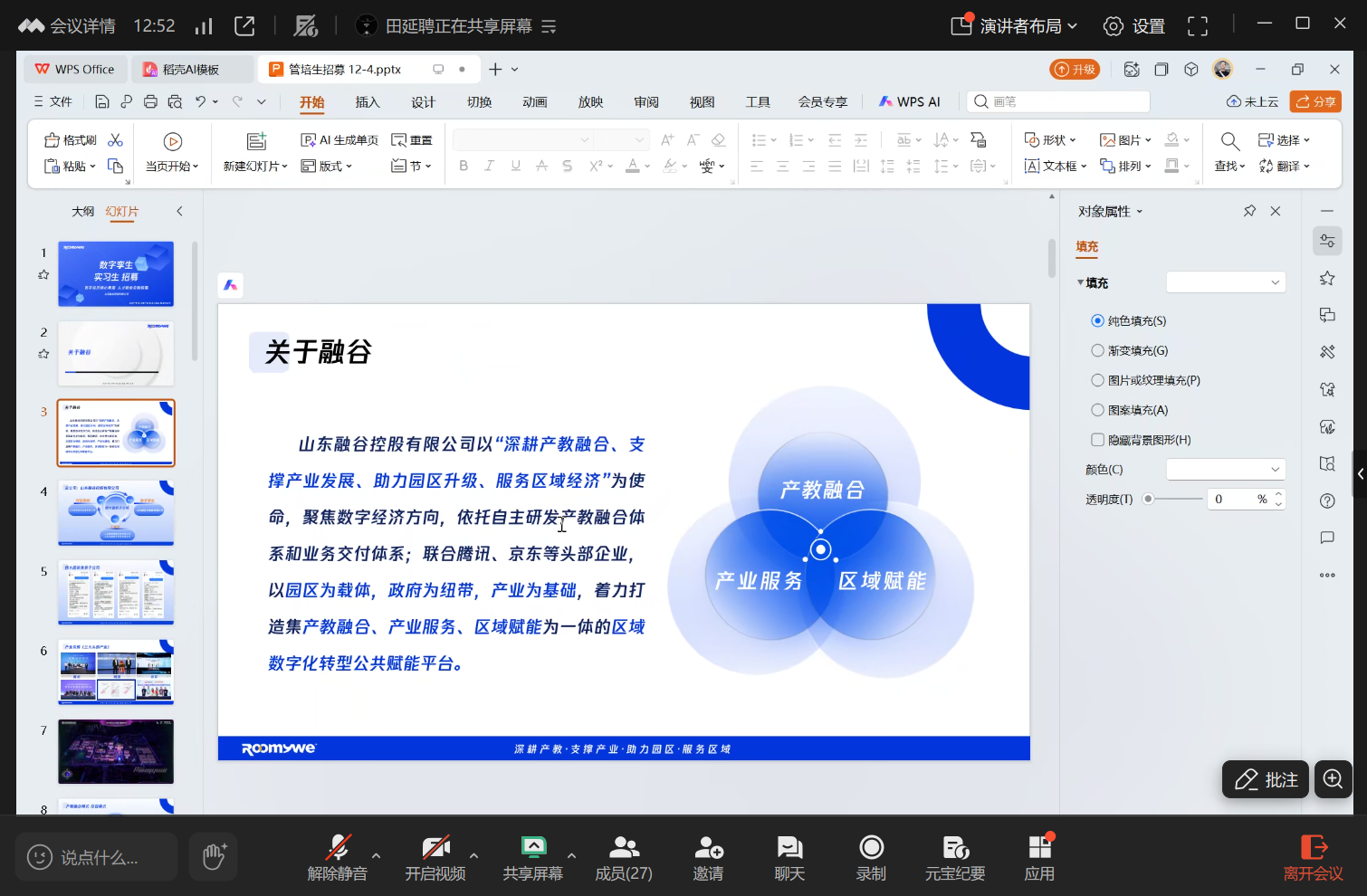Select the 渐变填充(G) radio option
The height and width of the screenshot is (896, 1367).
[x=1097, y=350]
